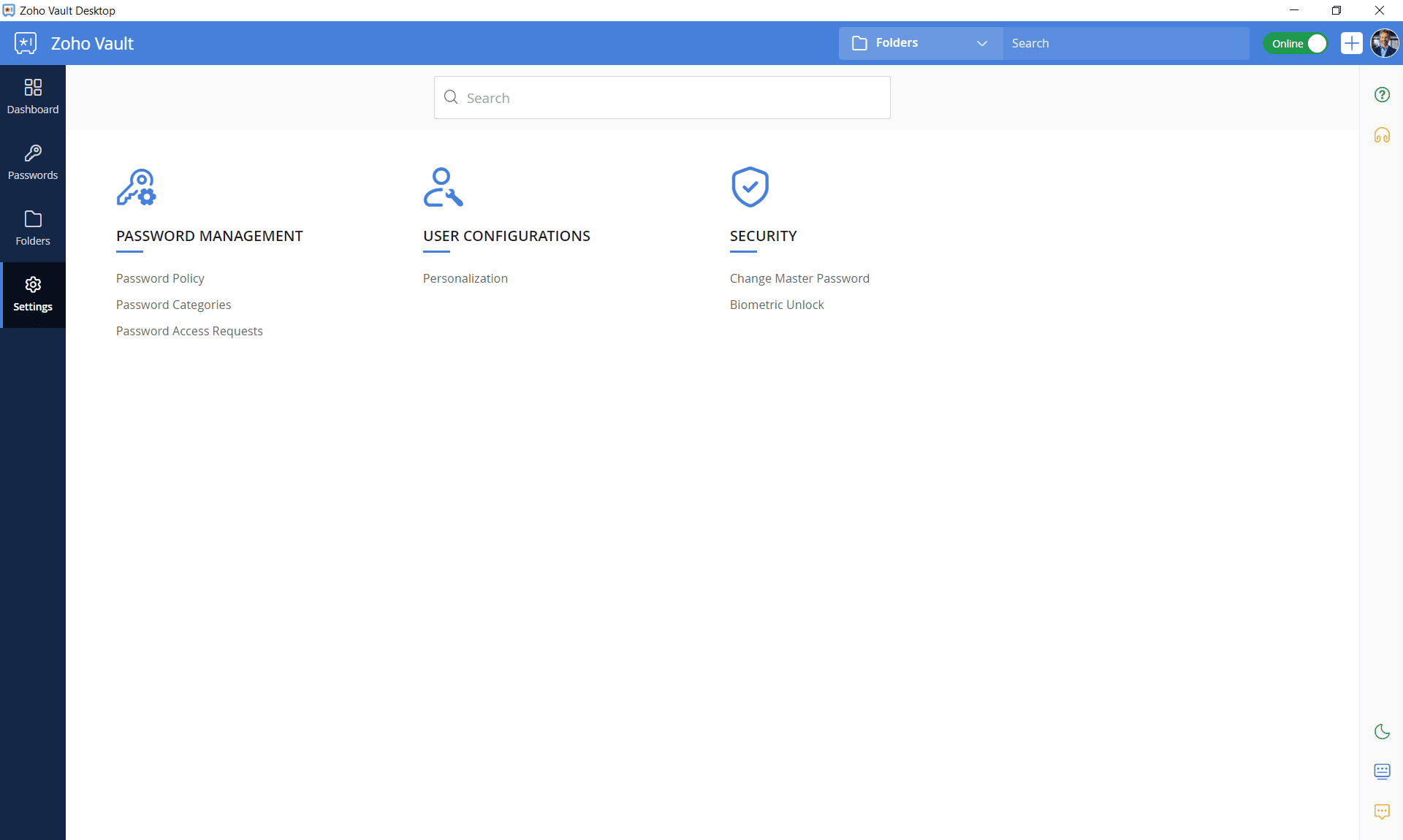Viewport: 1403px width, 840px height.
Task: Open Change Master Password
Action: coord(799,278)
